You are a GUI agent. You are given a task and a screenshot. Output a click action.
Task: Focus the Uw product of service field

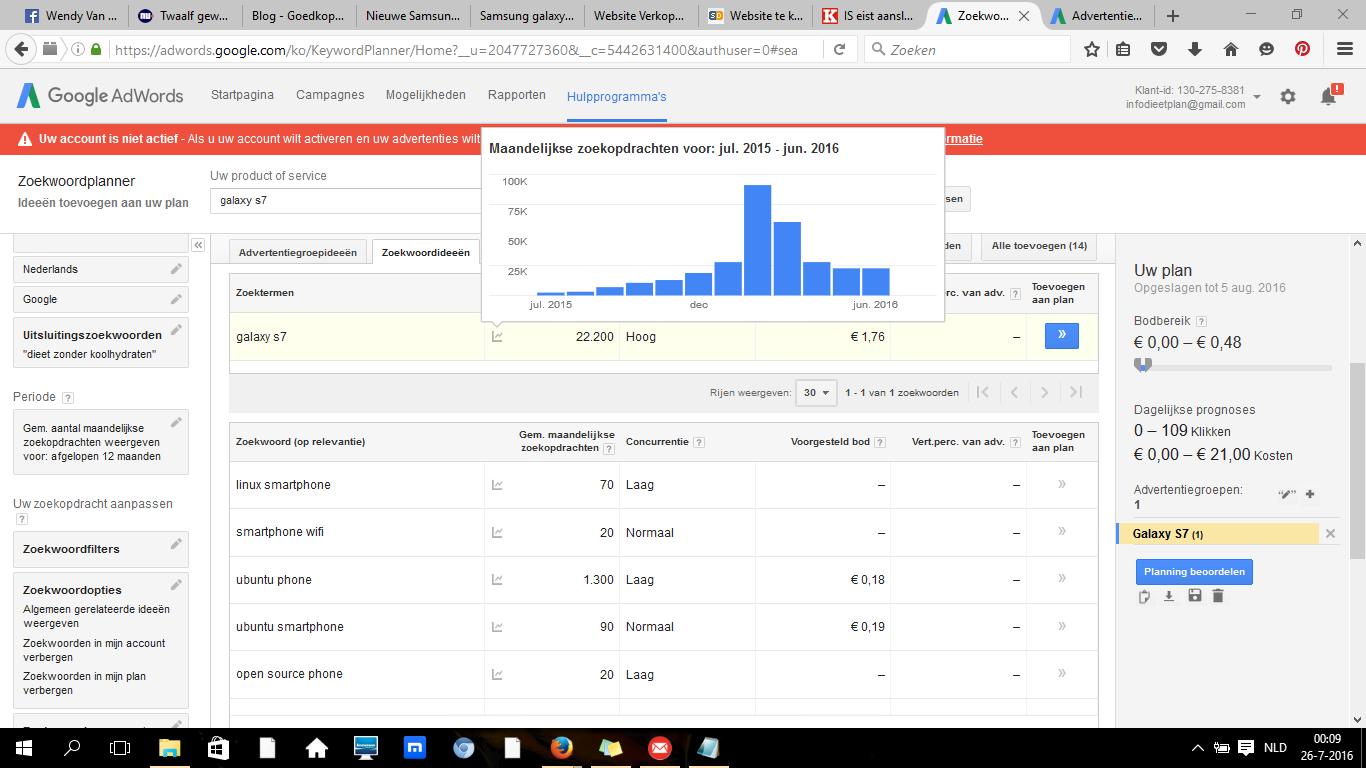(345, 200)
